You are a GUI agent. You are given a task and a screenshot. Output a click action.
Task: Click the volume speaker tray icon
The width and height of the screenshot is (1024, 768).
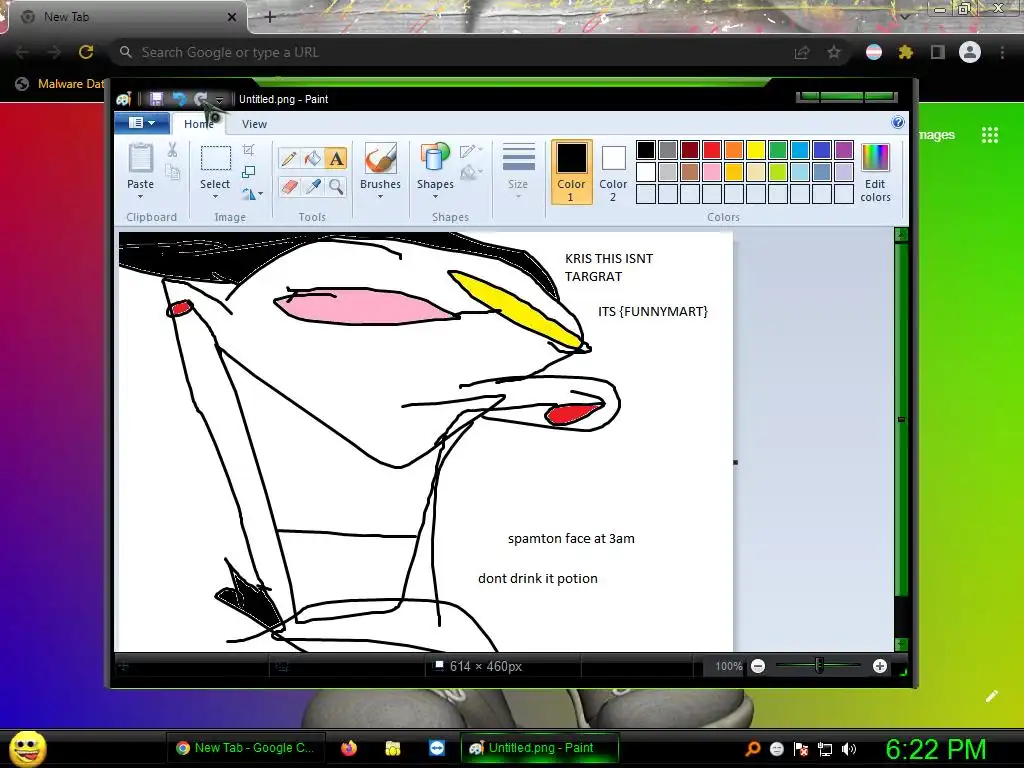coord(849,749)
